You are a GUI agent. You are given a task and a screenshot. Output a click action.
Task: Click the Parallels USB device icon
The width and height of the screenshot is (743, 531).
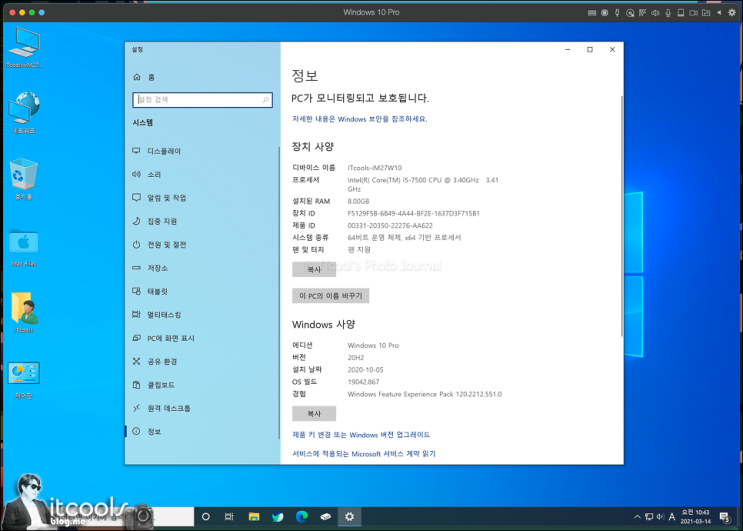point(617,13)
